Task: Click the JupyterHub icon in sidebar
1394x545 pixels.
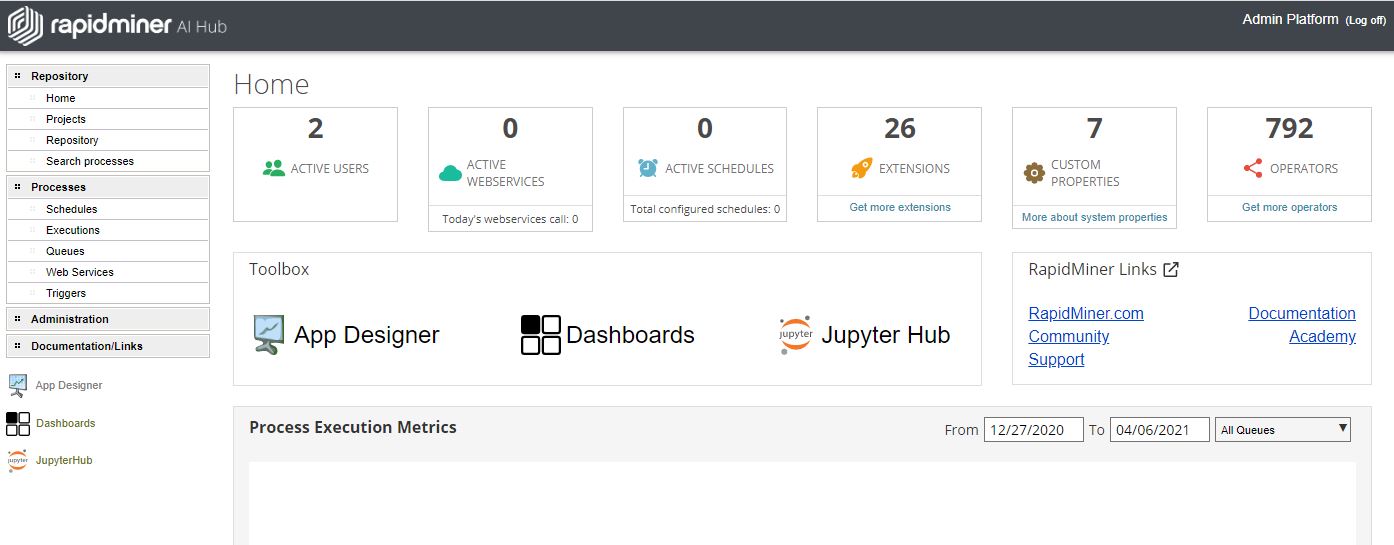Action: point(17,460)
